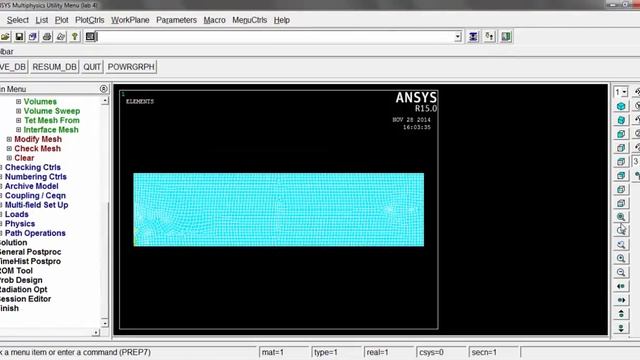Activate the box zoom icon under cursor
The image size is (640, 360).
click(621, 231)
